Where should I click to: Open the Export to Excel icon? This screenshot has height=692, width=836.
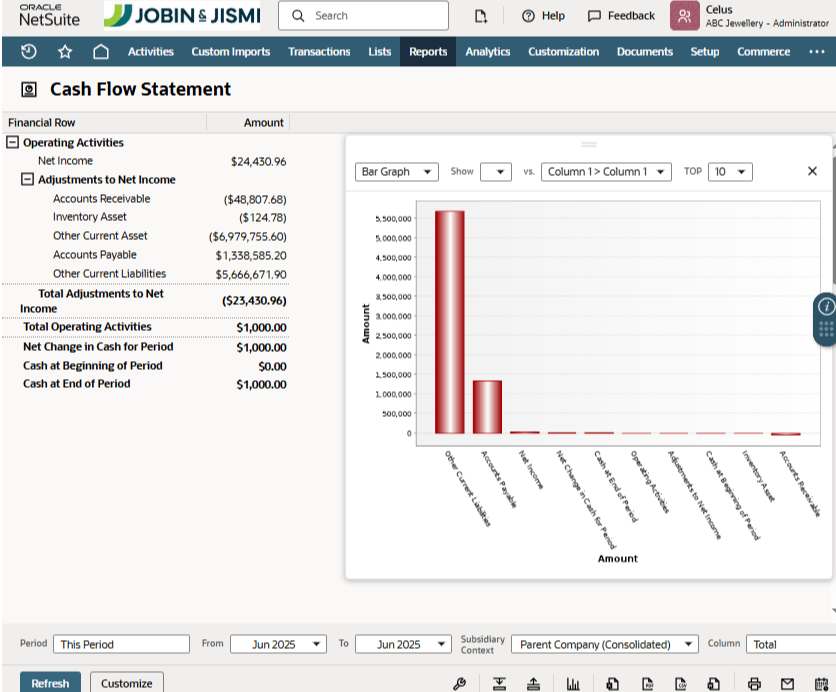(x=615, y=681)
